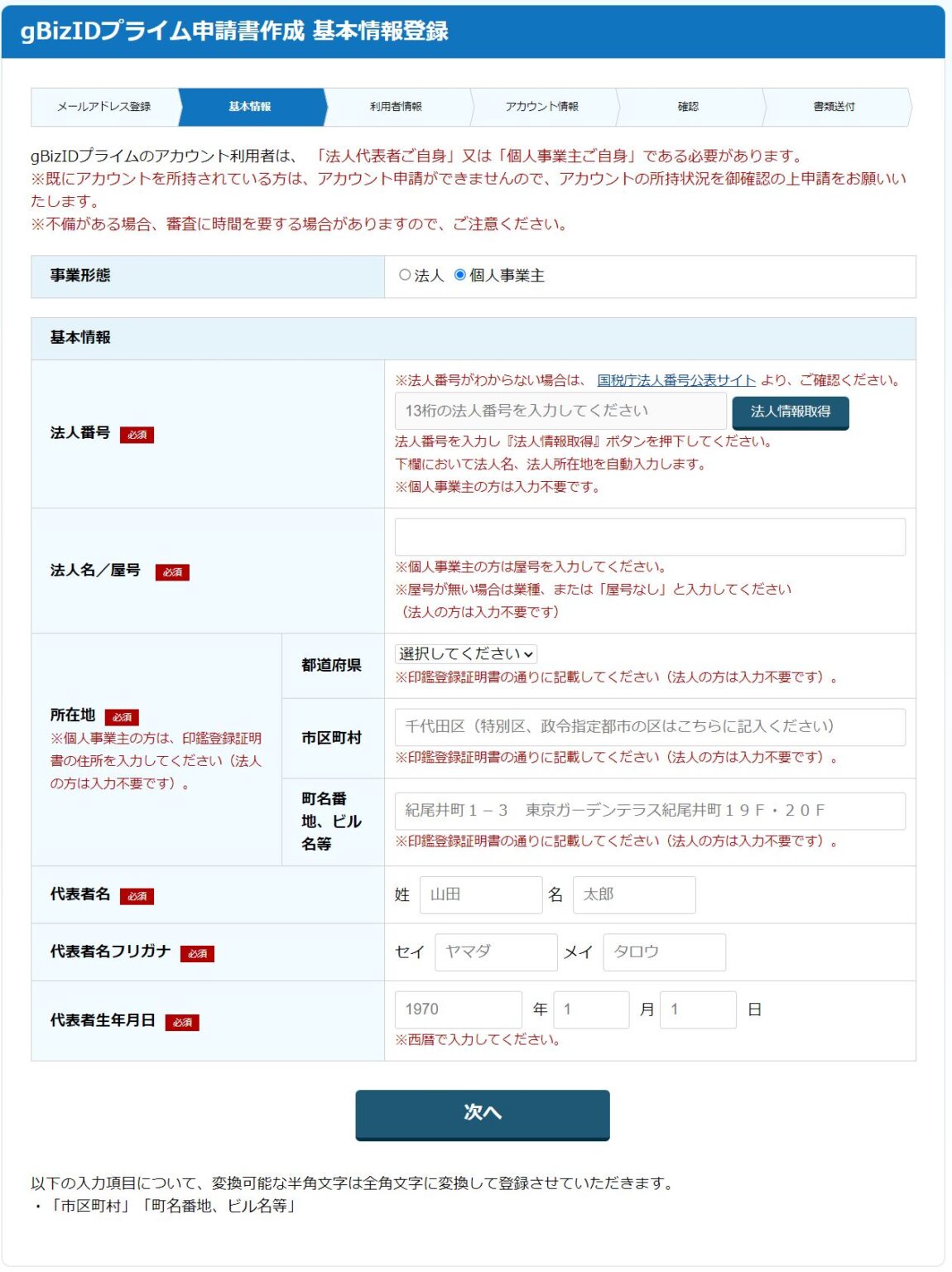Switch to the メールアドレス登録 step tab

pos(108,106)
